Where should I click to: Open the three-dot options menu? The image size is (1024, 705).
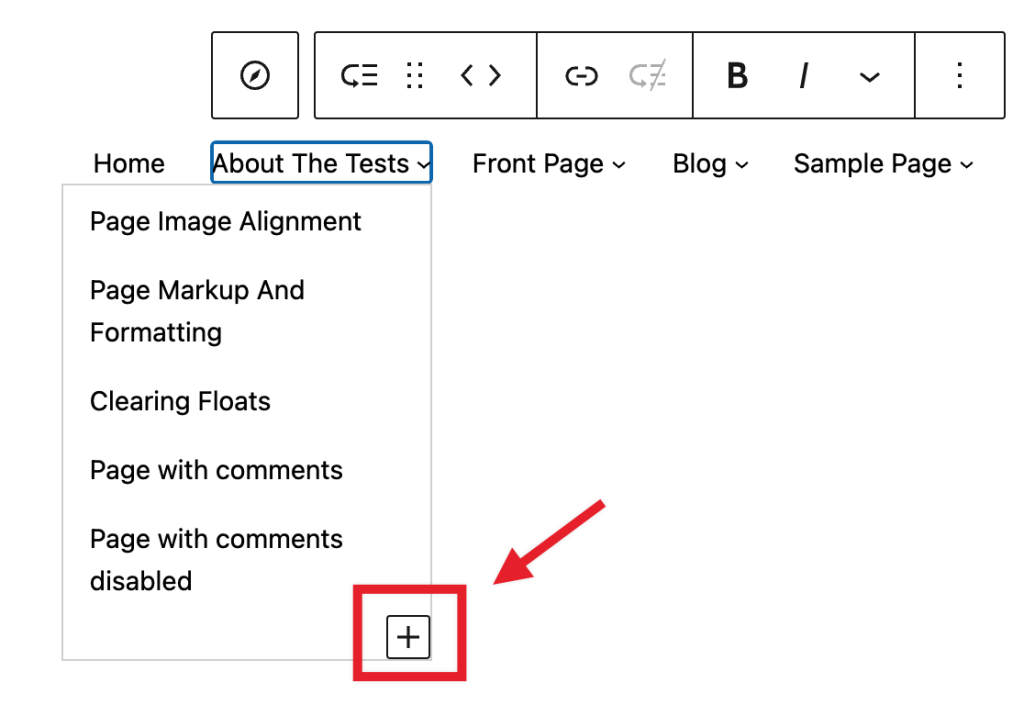tap(959, 75)
